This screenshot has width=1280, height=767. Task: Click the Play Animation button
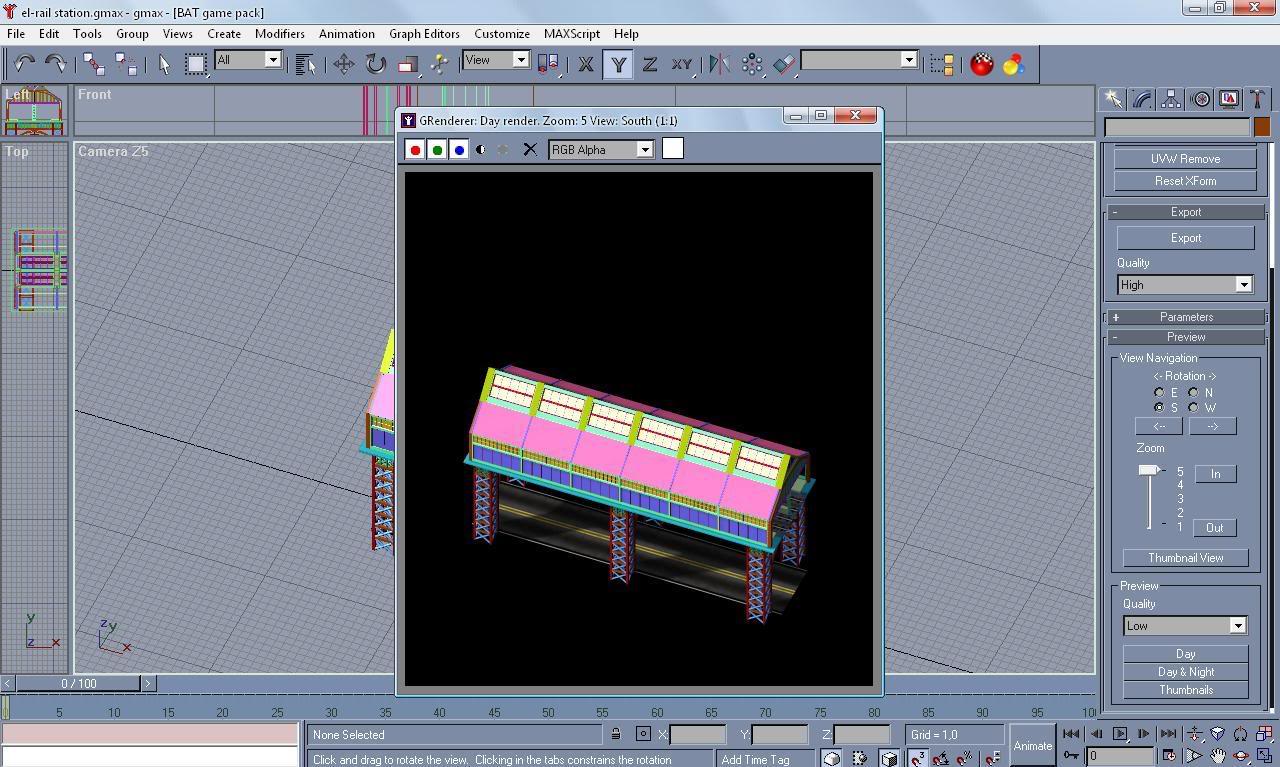click(1120, 734)
